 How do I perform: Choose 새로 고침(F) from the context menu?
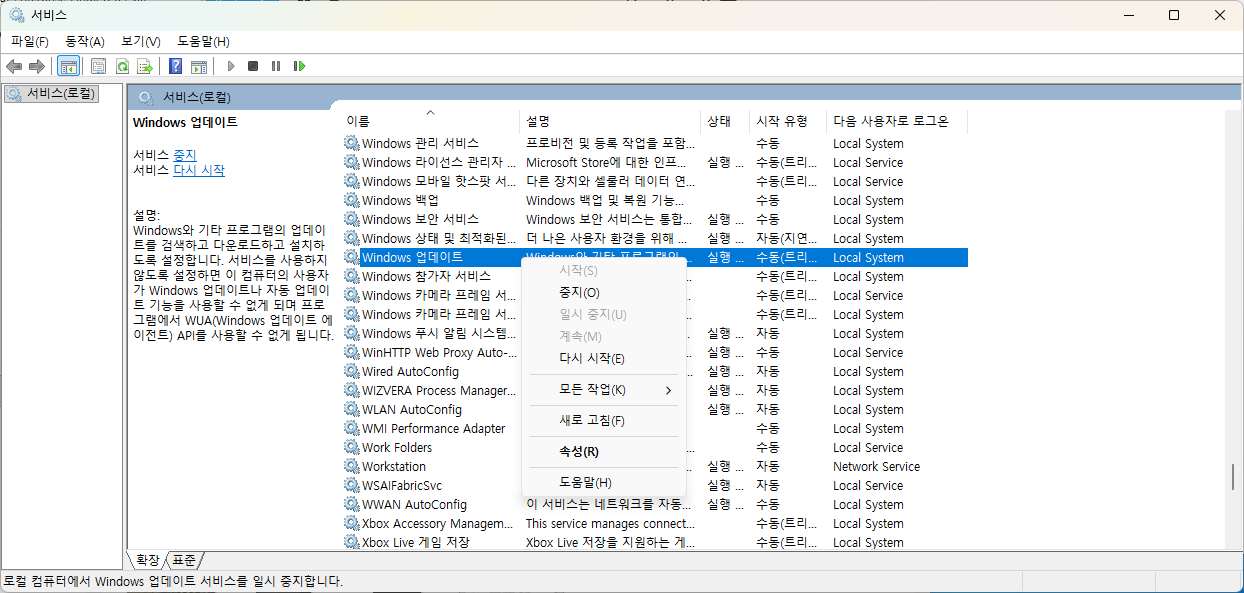[604, 421]
